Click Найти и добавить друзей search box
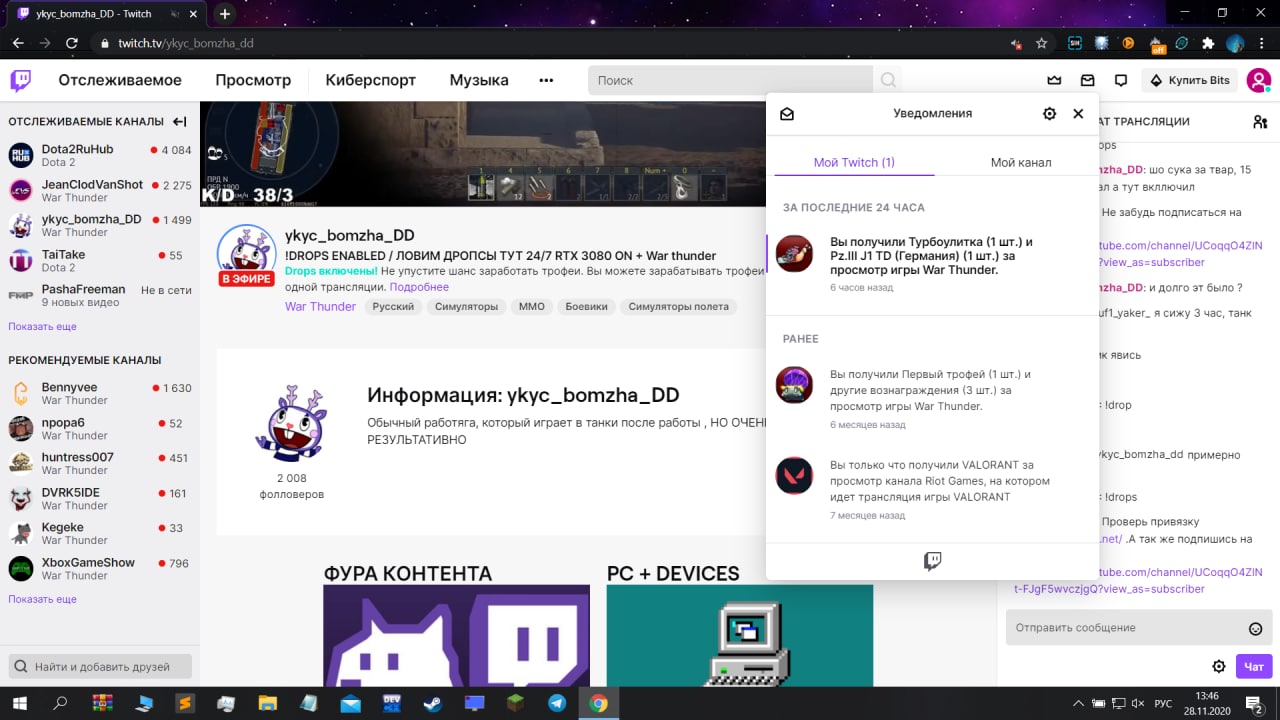 click(100, 666)
